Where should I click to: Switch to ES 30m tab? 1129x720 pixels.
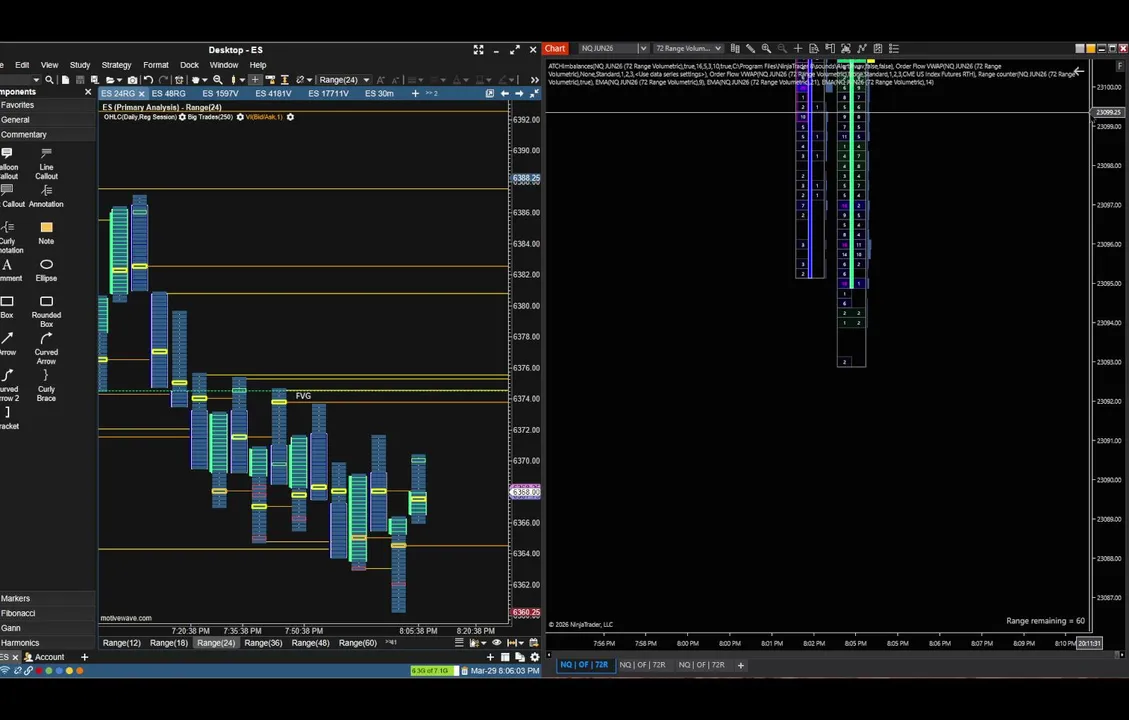point(379,94)
